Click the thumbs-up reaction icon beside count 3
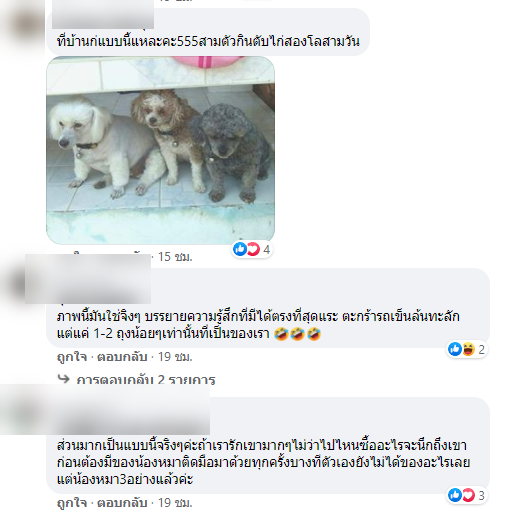The width and height of the screenshot is (522, 514). [455, 495]
